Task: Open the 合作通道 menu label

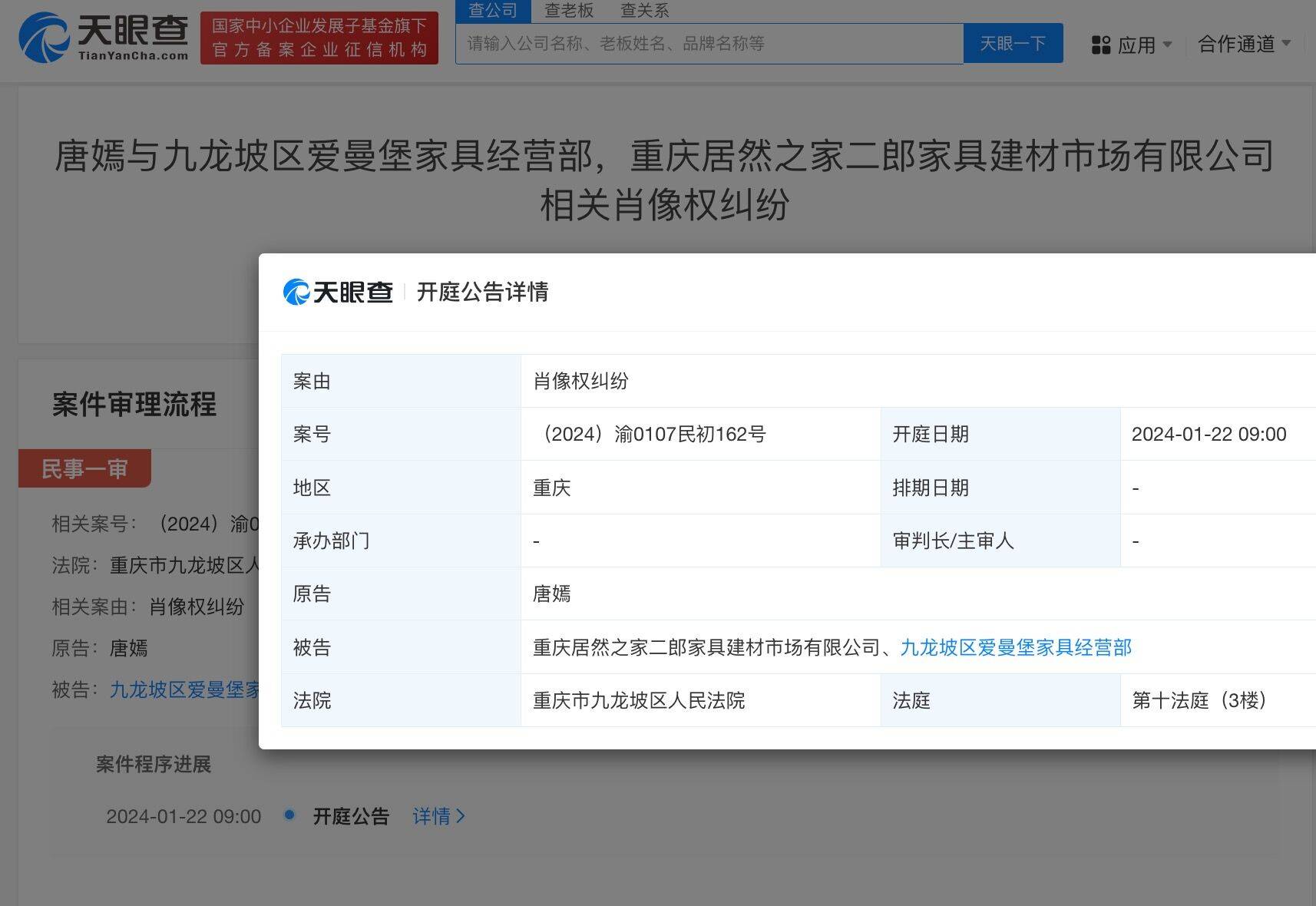Action: 1236,44
